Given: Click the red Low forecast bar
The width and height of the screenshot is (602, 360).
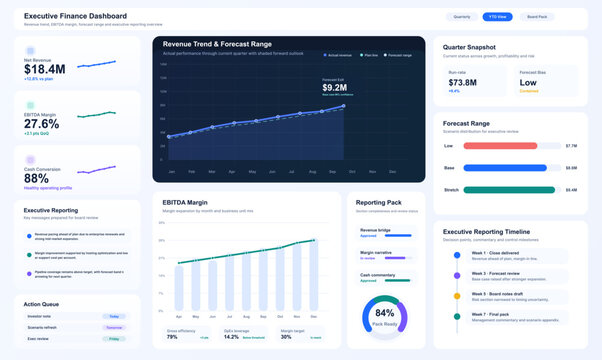Looking at the screenshot, I should [x=500, y=146].
